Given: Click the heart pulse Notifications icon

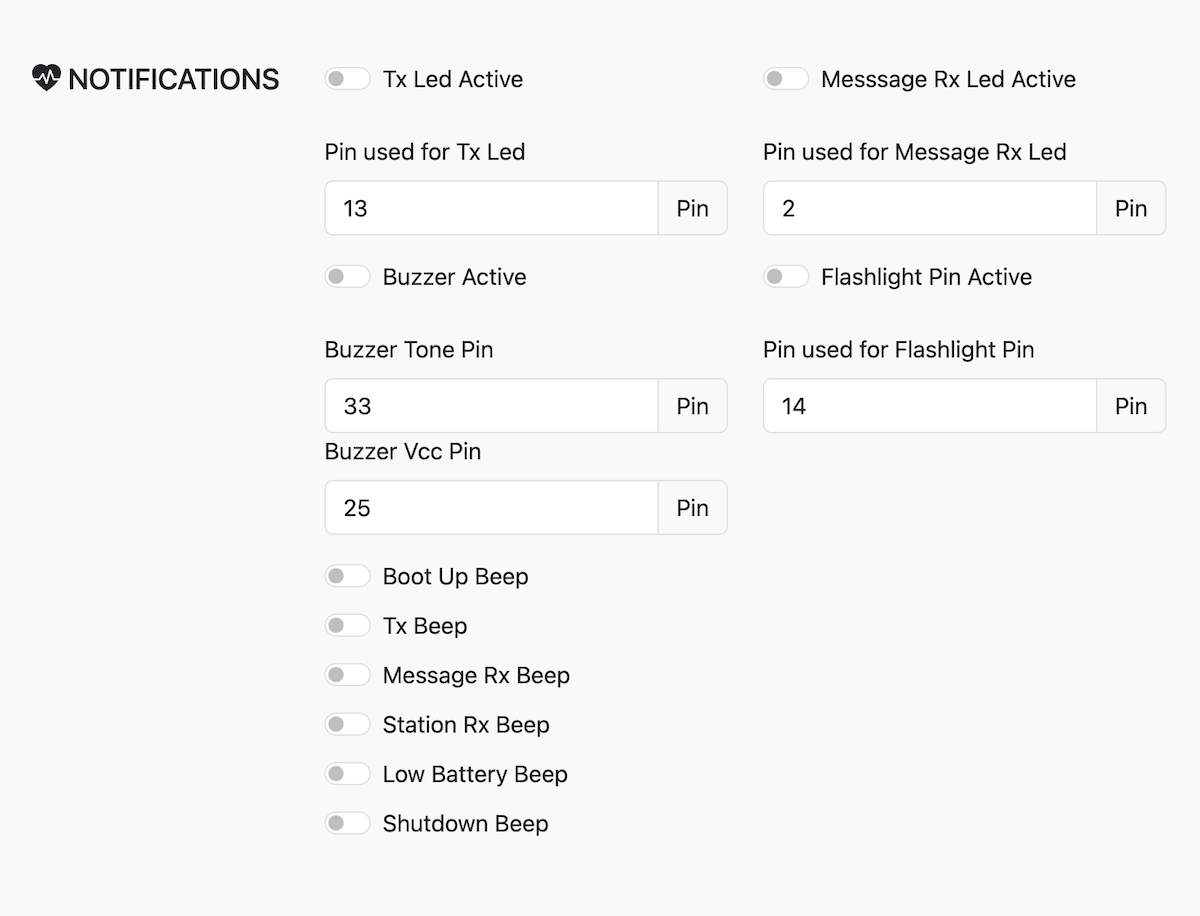Looking at the screenshot, I should pos(47,79).
